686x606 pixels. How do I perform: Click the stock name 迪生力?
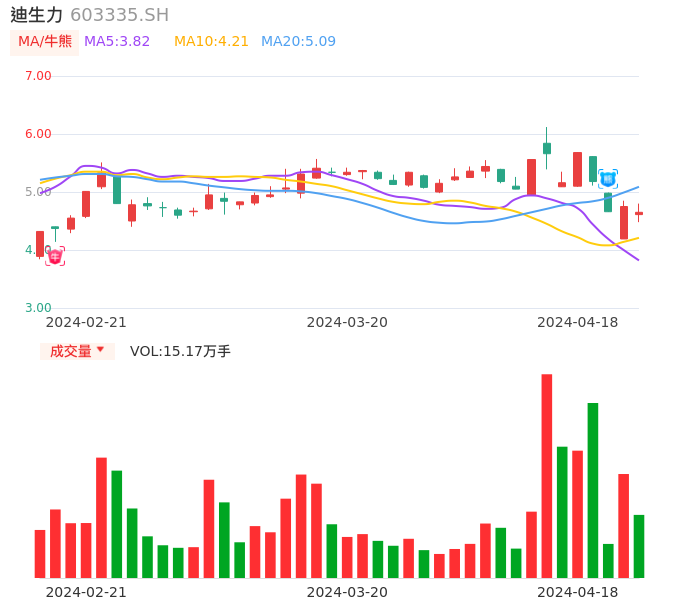pyautogui.click(x=37, y=15)
